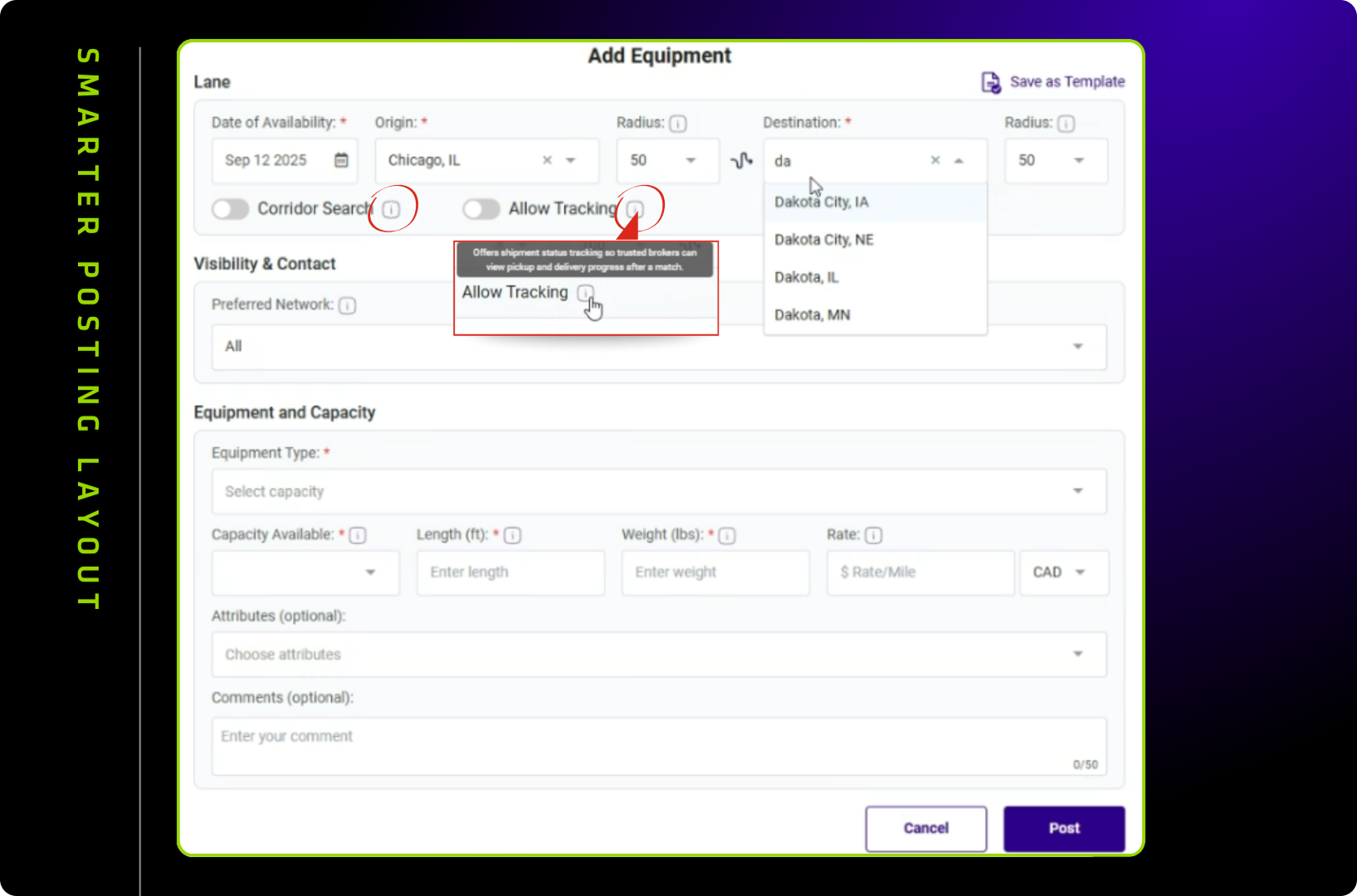Screen dimensions: 1357x896
Task: Click the info icon next to Corridor Search
Action: pyautogui.click(x=391, y=209)
